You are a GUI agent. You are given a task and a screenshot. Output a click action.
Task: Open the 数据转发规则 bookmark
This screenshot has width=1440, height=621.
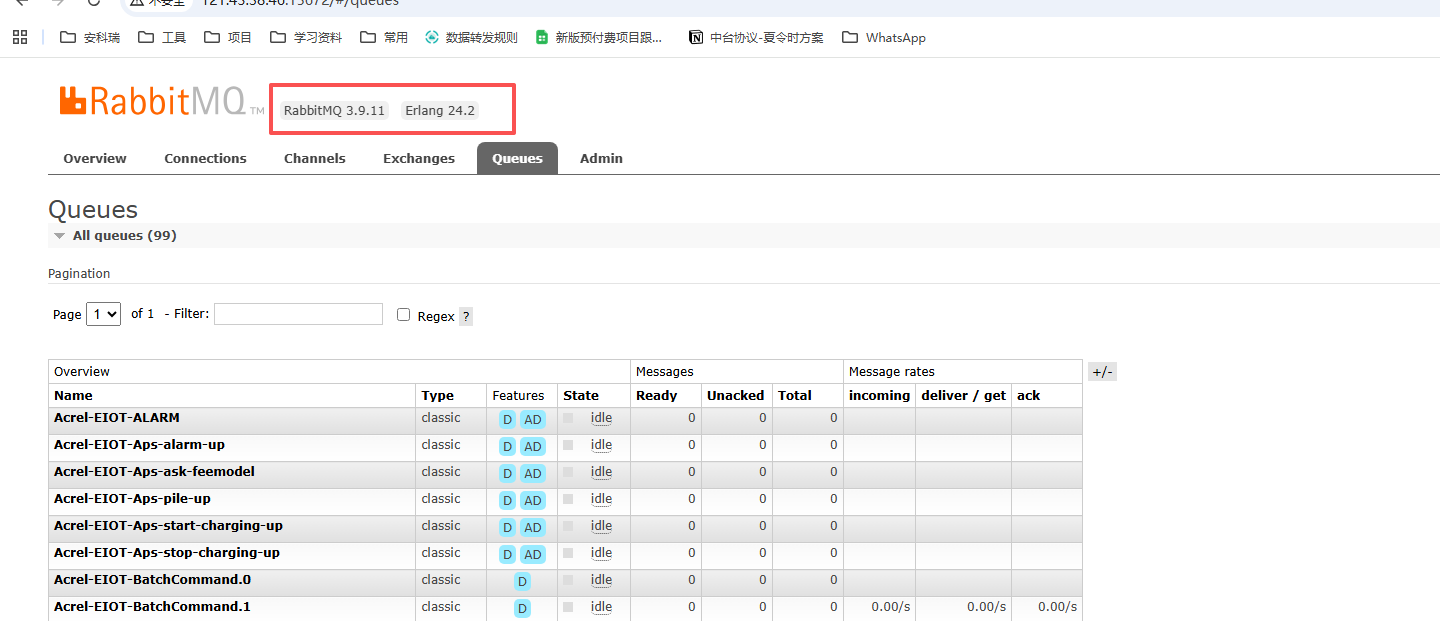pos(471,37)
